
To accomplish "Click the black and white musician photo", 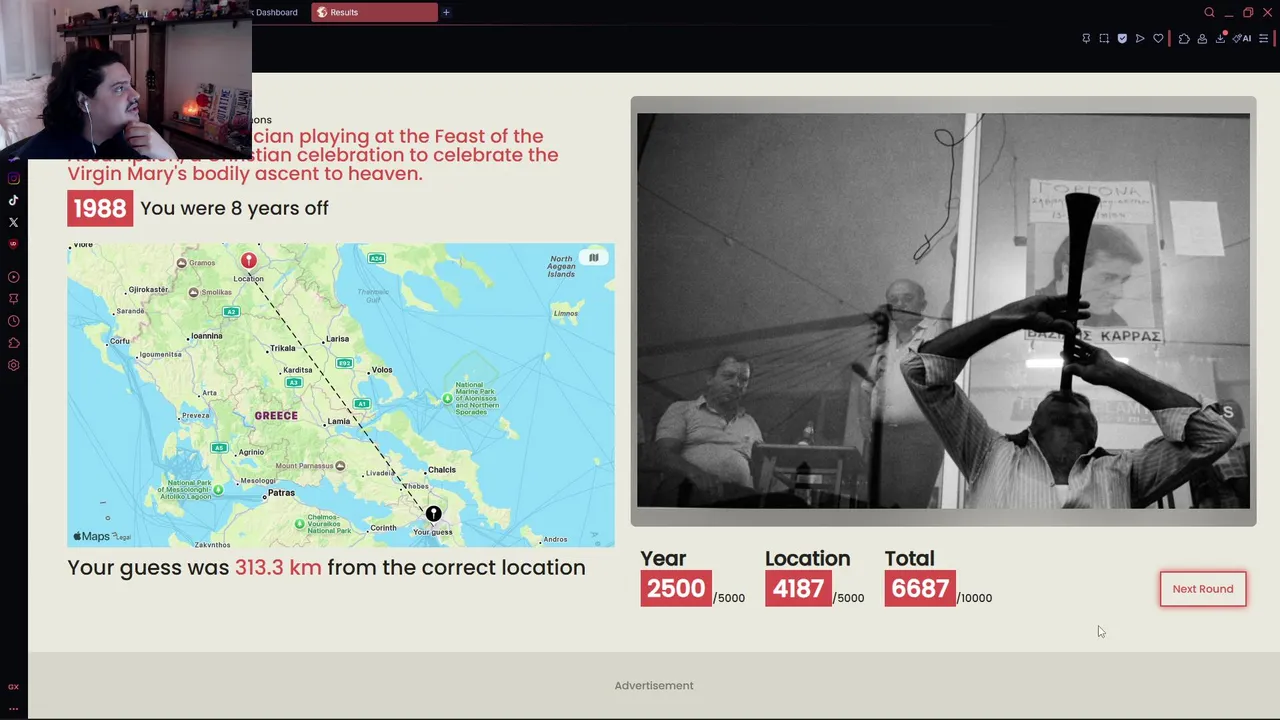I will 943,311.
